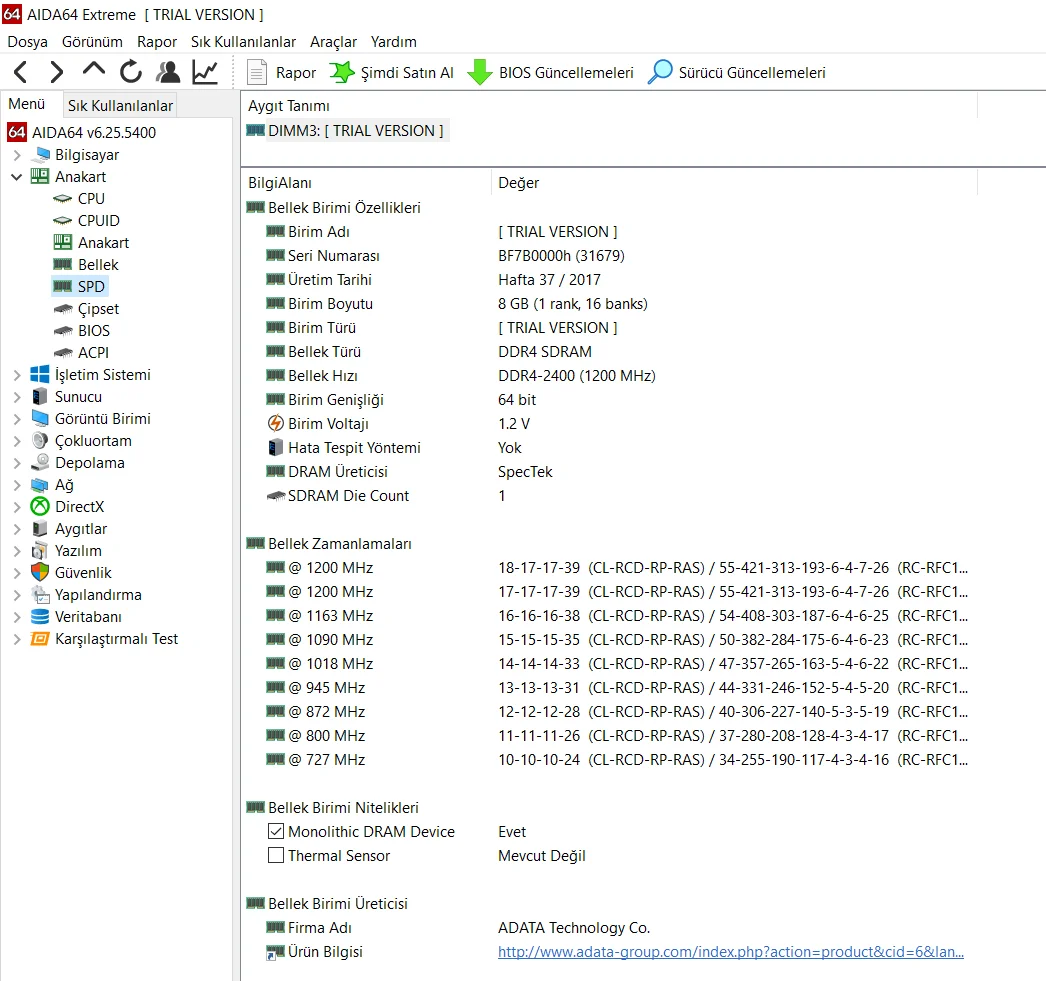Open the Dosya menu
The width and height of the screenshot is (1046, 981).
pos(27,42)
